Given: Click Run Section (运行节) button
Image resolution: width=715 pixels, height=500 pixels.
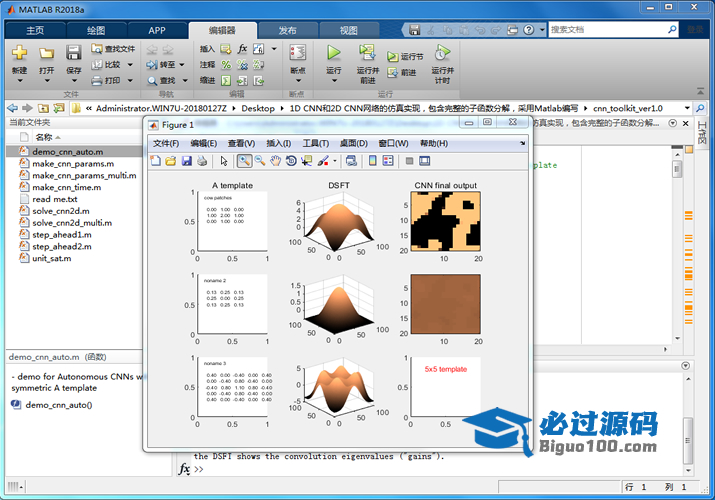Looking at the screenshot, I should pos(405,57).
